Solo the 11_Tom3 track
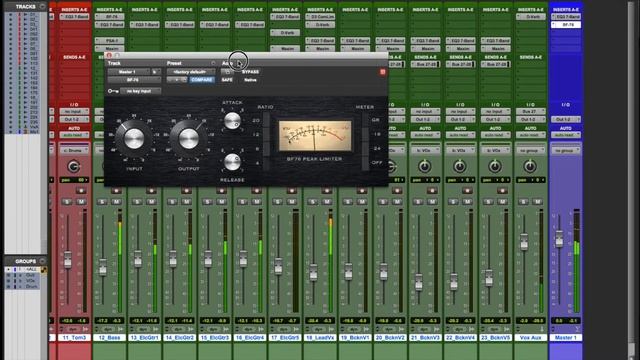This screenshot has height=360, width=640. click(x=67, y=202)
